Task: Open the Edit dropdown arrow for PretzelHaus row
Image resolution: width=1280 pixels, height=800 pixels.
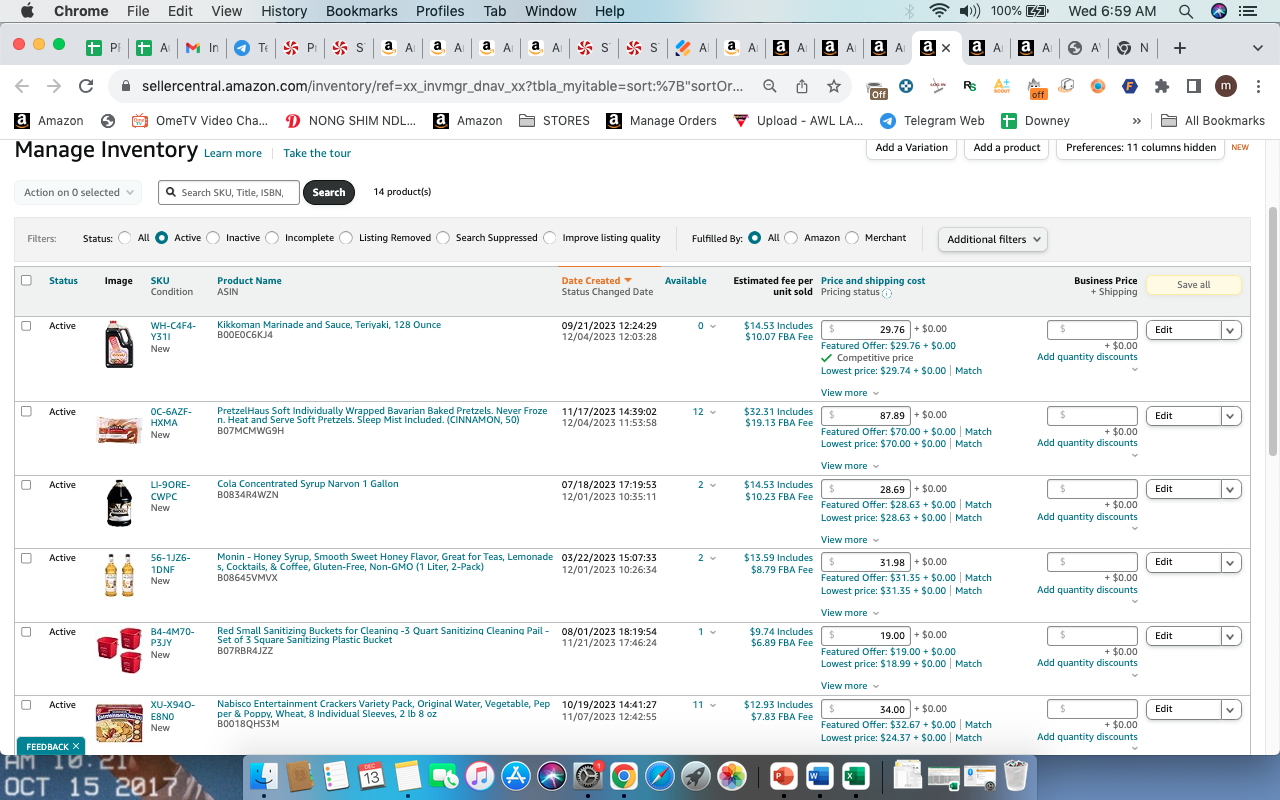Action: 1231,416
